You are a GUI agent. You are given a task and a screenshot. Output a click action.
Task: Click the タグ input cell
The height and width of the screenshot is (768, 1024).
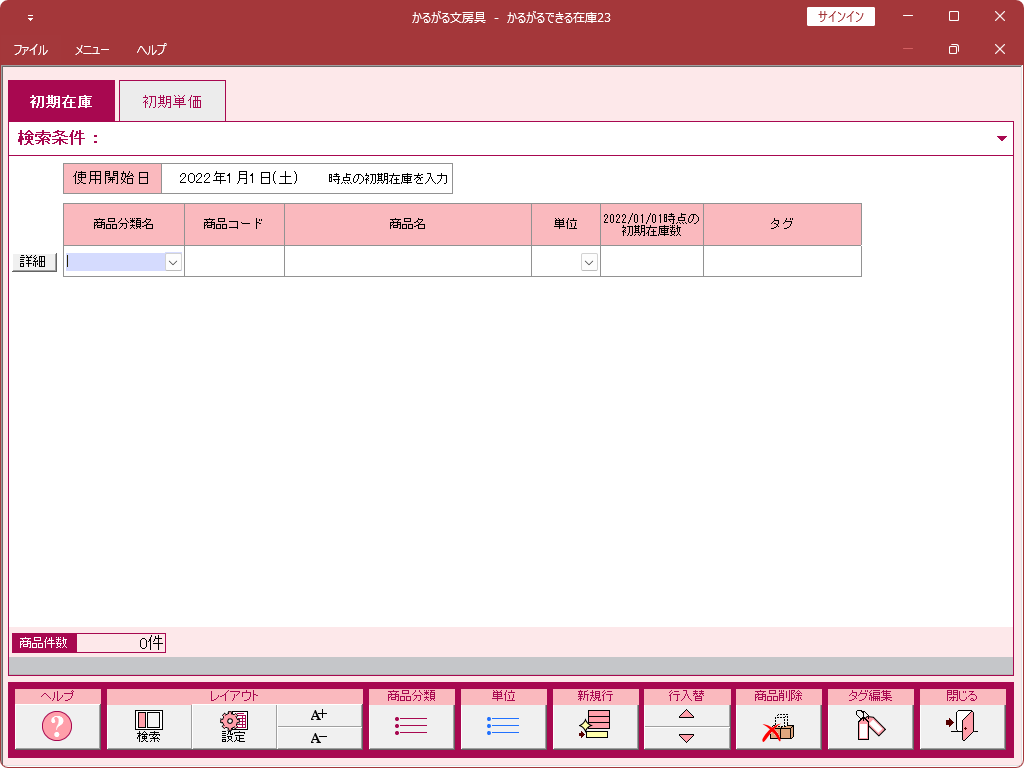(x=782, y=261)
